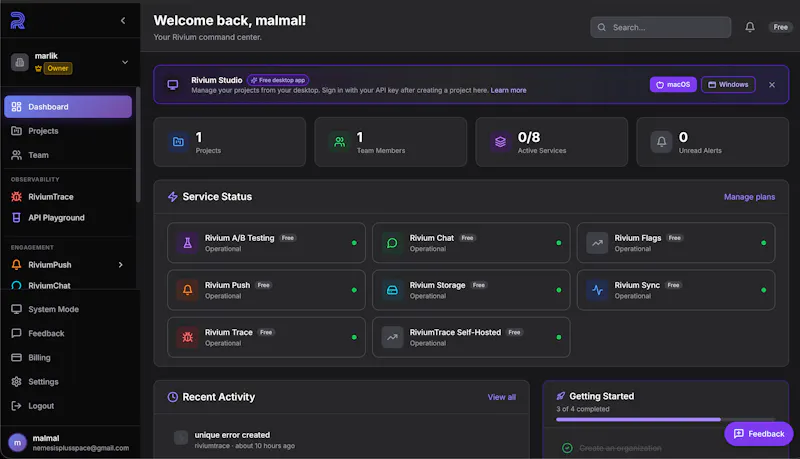800x459 pixels.
Task: Open the Dashboard menu item
Action: 68,107
